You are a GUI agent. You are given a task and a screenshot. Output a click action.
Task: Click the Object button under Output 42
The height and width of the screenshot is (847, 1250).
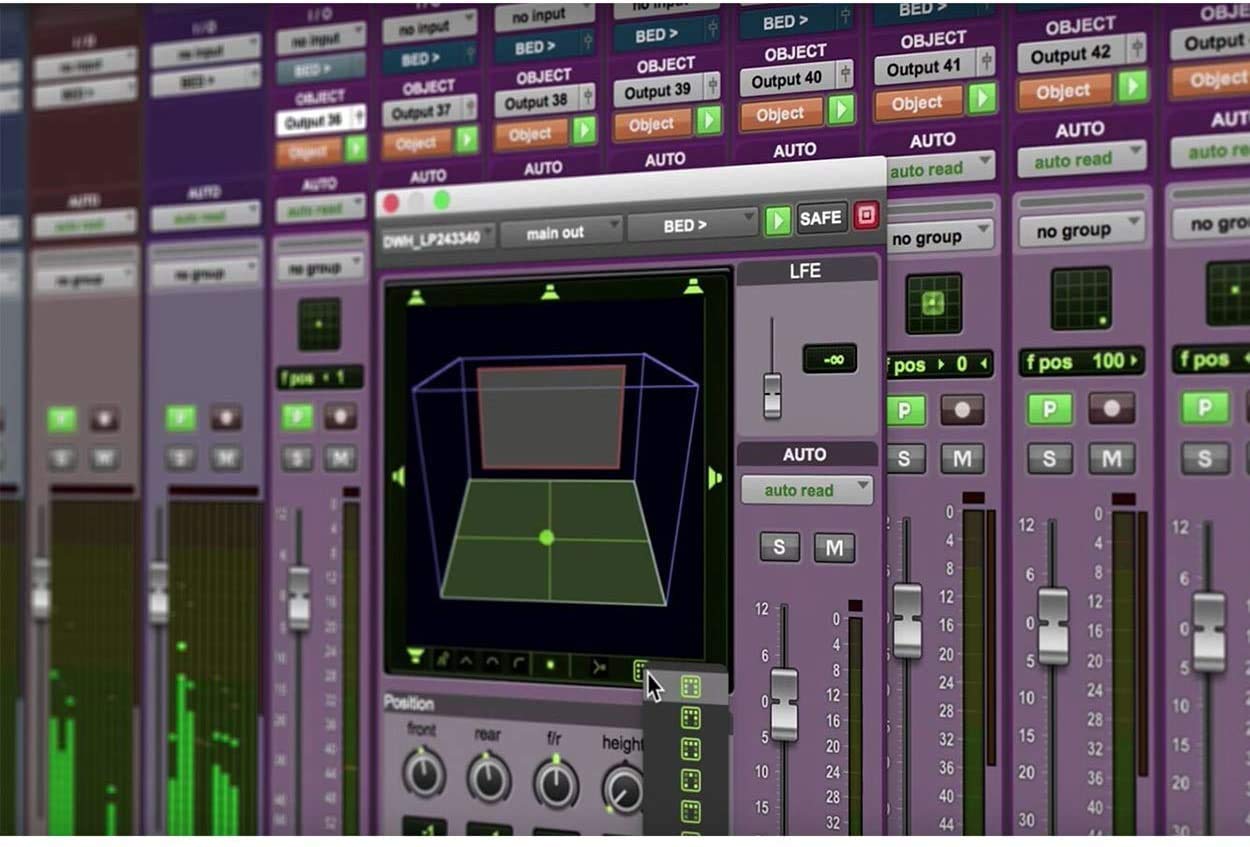pos(1064,91)
